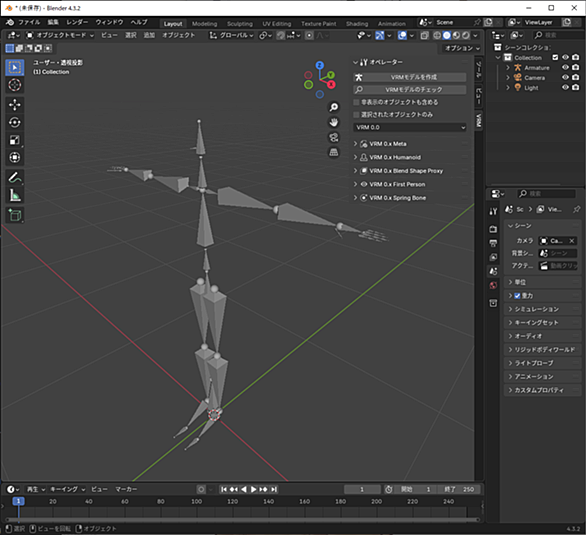Toggle X-ray display in viewport header
586x535 pixels.
[x=425, y=35]
